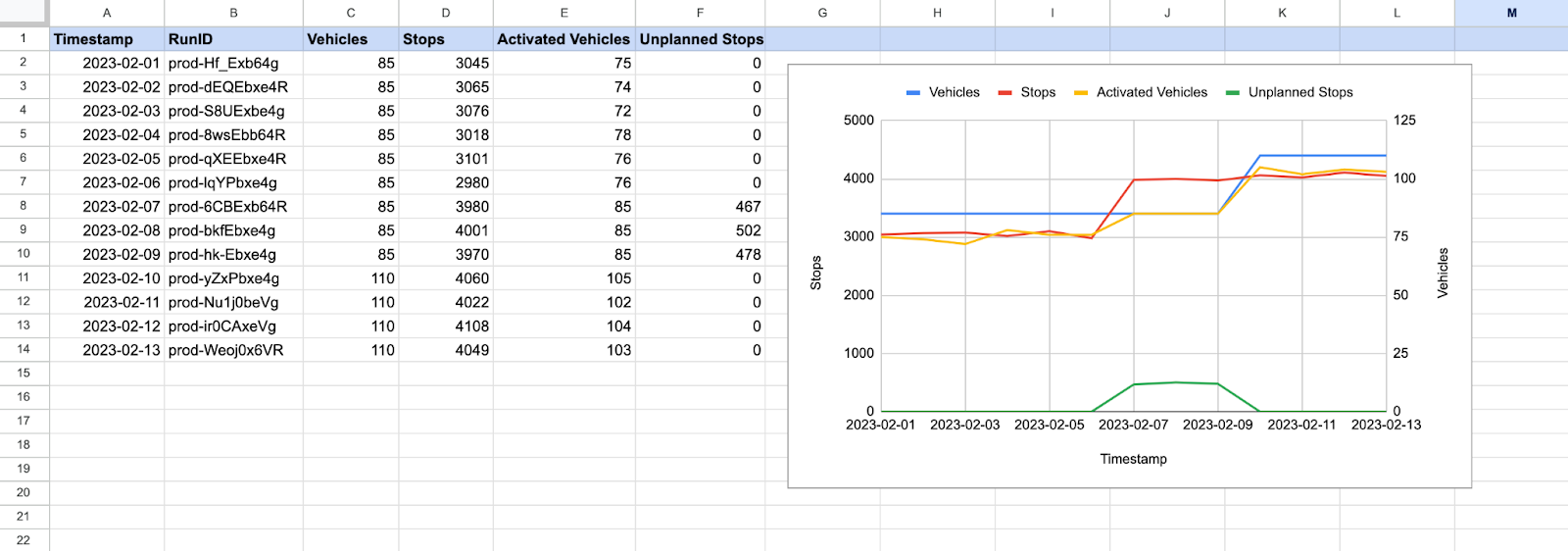This screenshot has width=1568, height=551.
Task: Click the 125 right axis label
Action: coord(1404,121)
